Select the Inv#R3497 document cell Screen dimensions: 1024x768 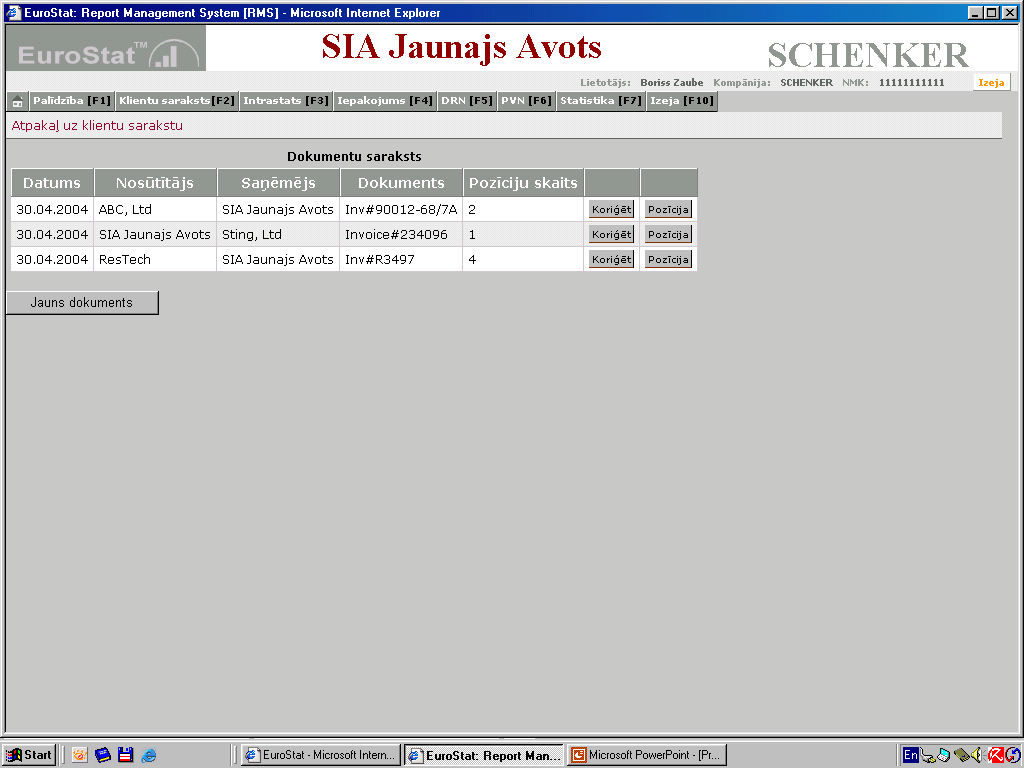401,259
